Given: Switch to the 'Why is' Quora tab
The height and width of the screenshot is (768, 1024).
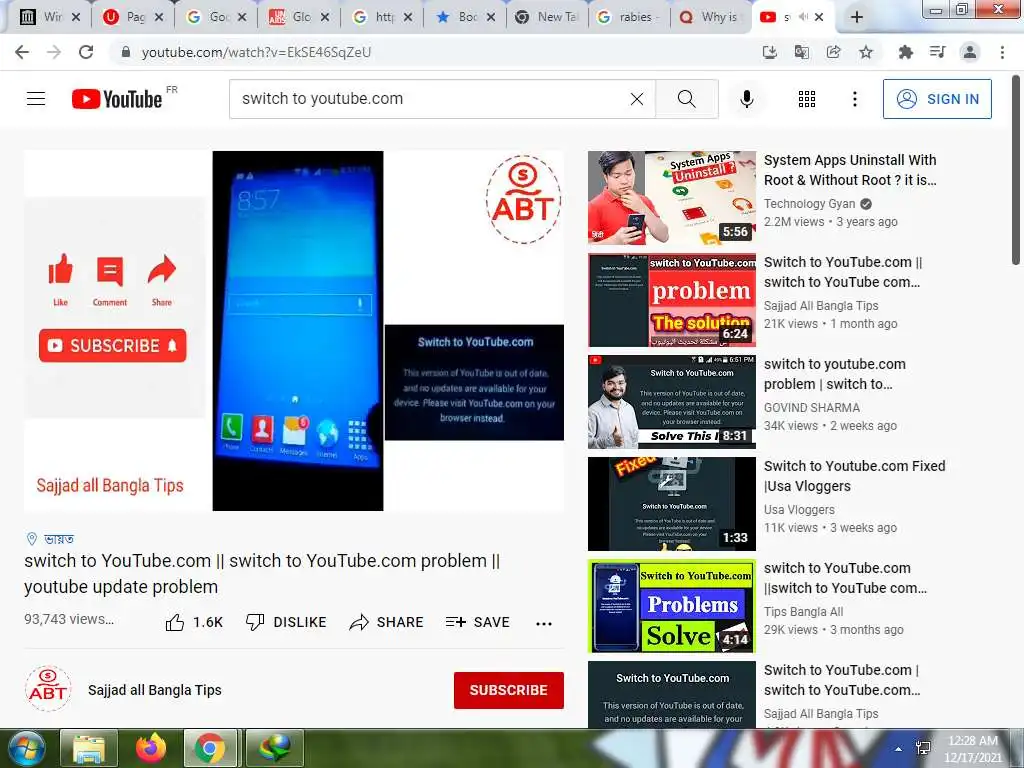Looking at the screenshot, I should tap(711, 17).
